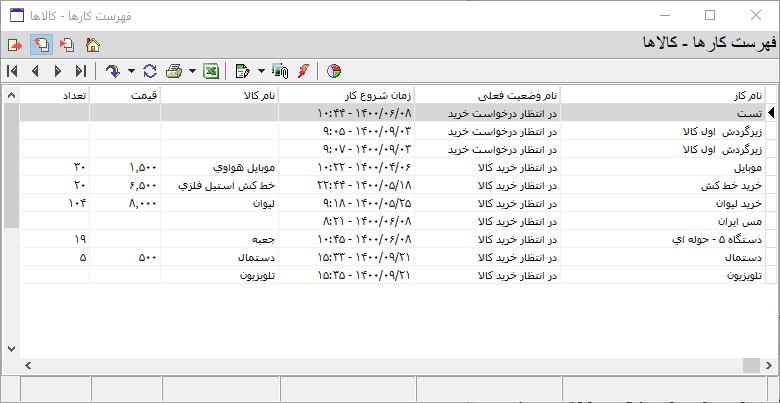Open the pie chart icon
The width and height of the screenshot is (780, 403).
(x=333, y=71)
